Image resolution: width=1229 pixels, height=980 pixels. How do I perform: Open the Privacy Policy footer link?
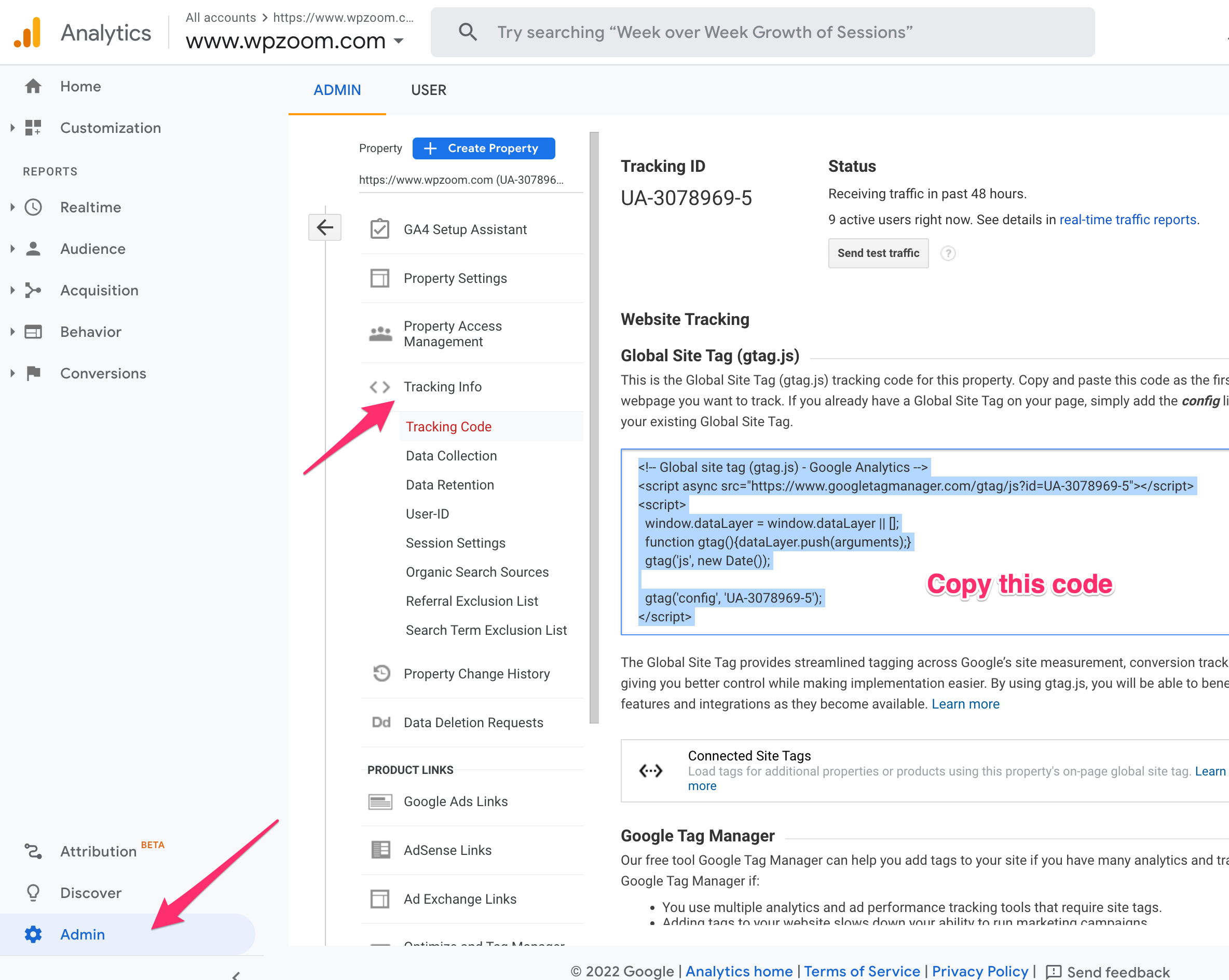(x=980, y=972)
